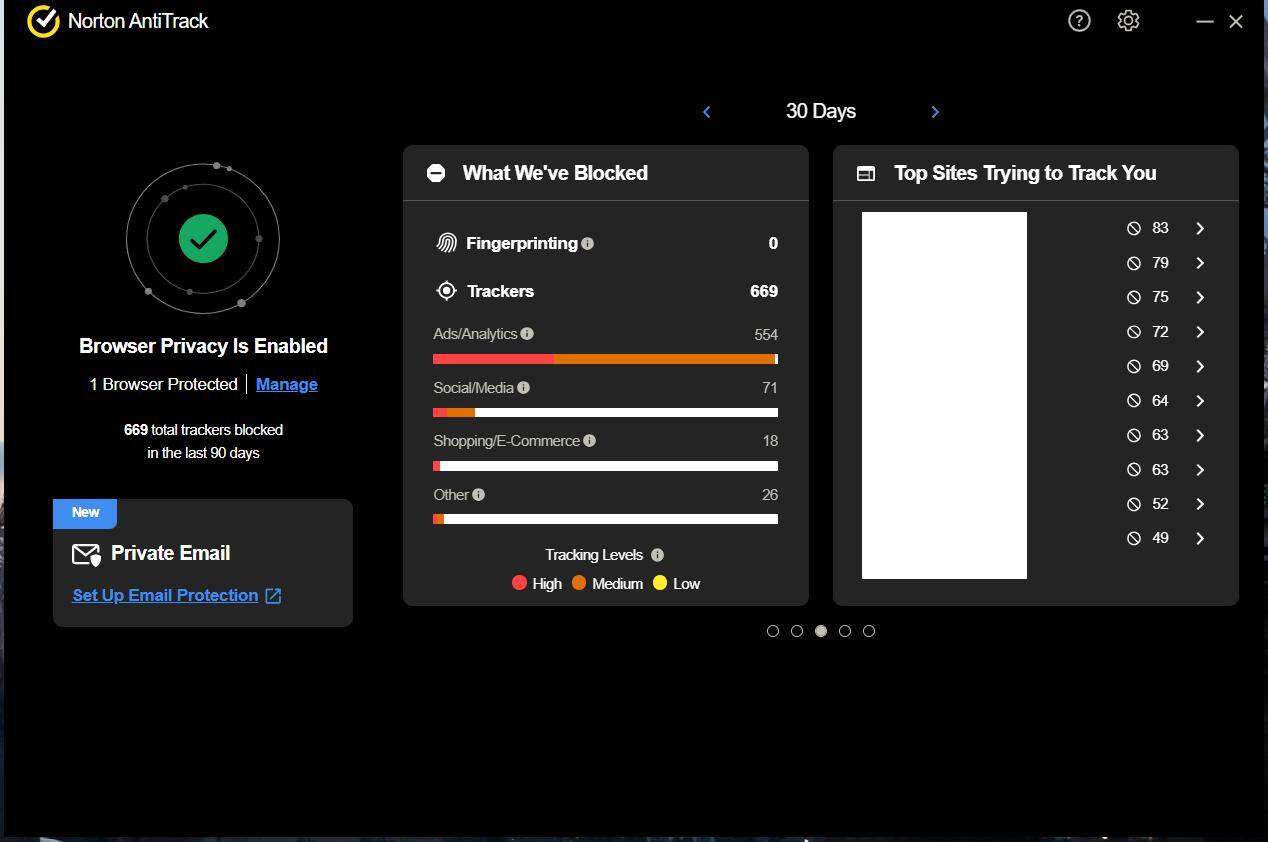
Task: Click the Manage browser link
Action: pos(286,385)
